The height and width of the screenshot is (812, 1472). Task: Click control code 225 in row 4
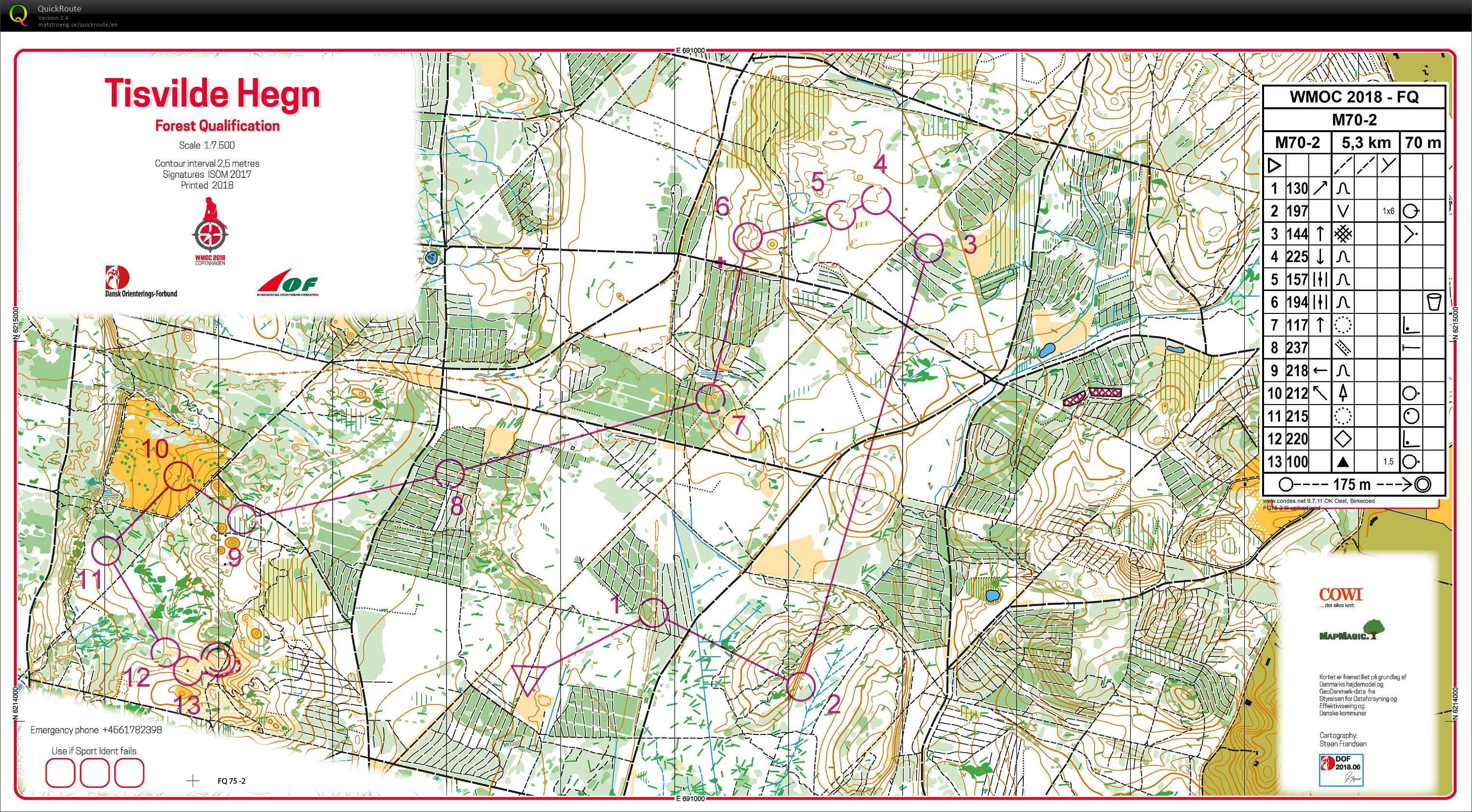1297,257
